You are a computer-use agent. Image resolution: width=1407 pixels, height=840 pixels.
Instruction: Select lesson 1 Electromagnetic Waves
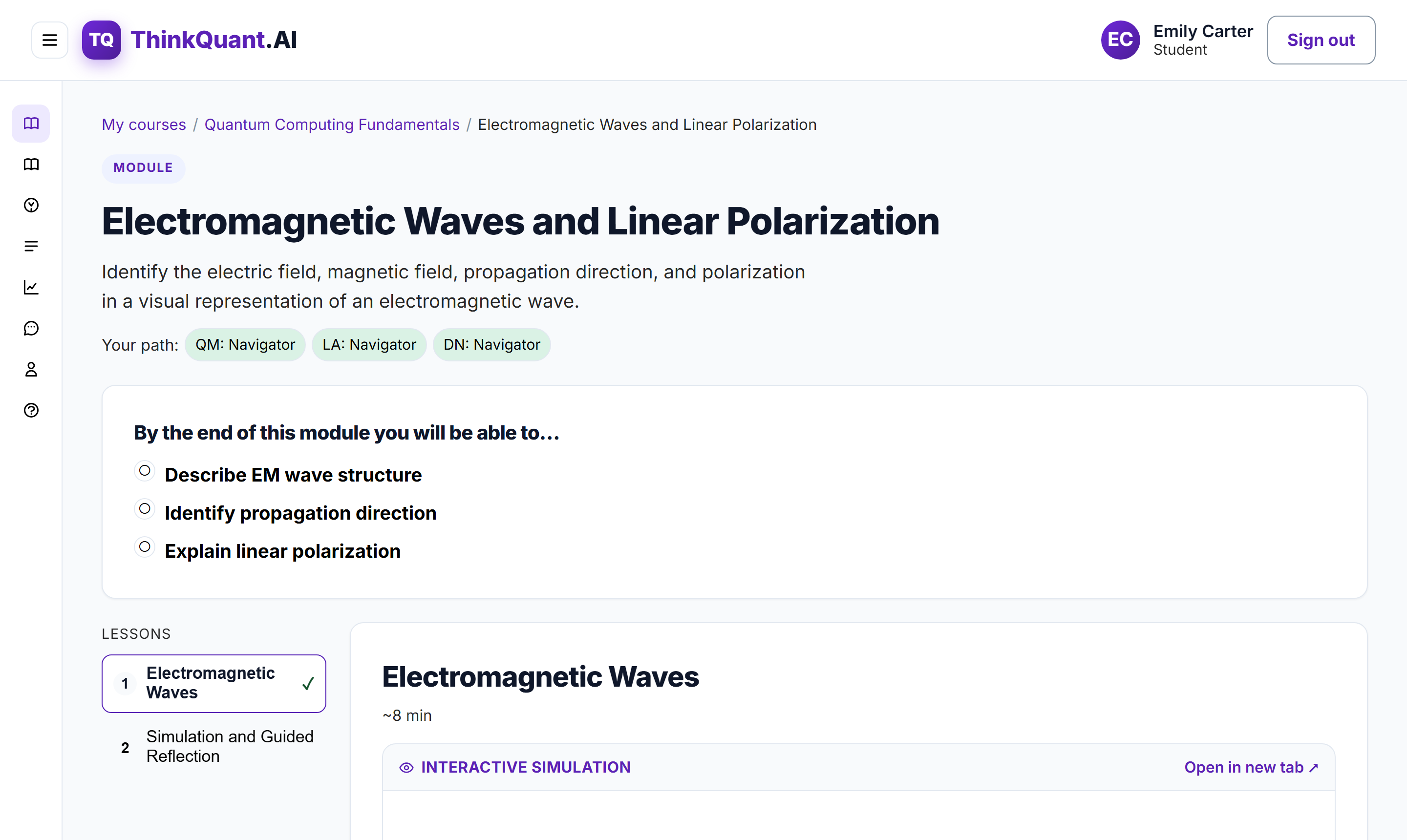tap(214, 684)
